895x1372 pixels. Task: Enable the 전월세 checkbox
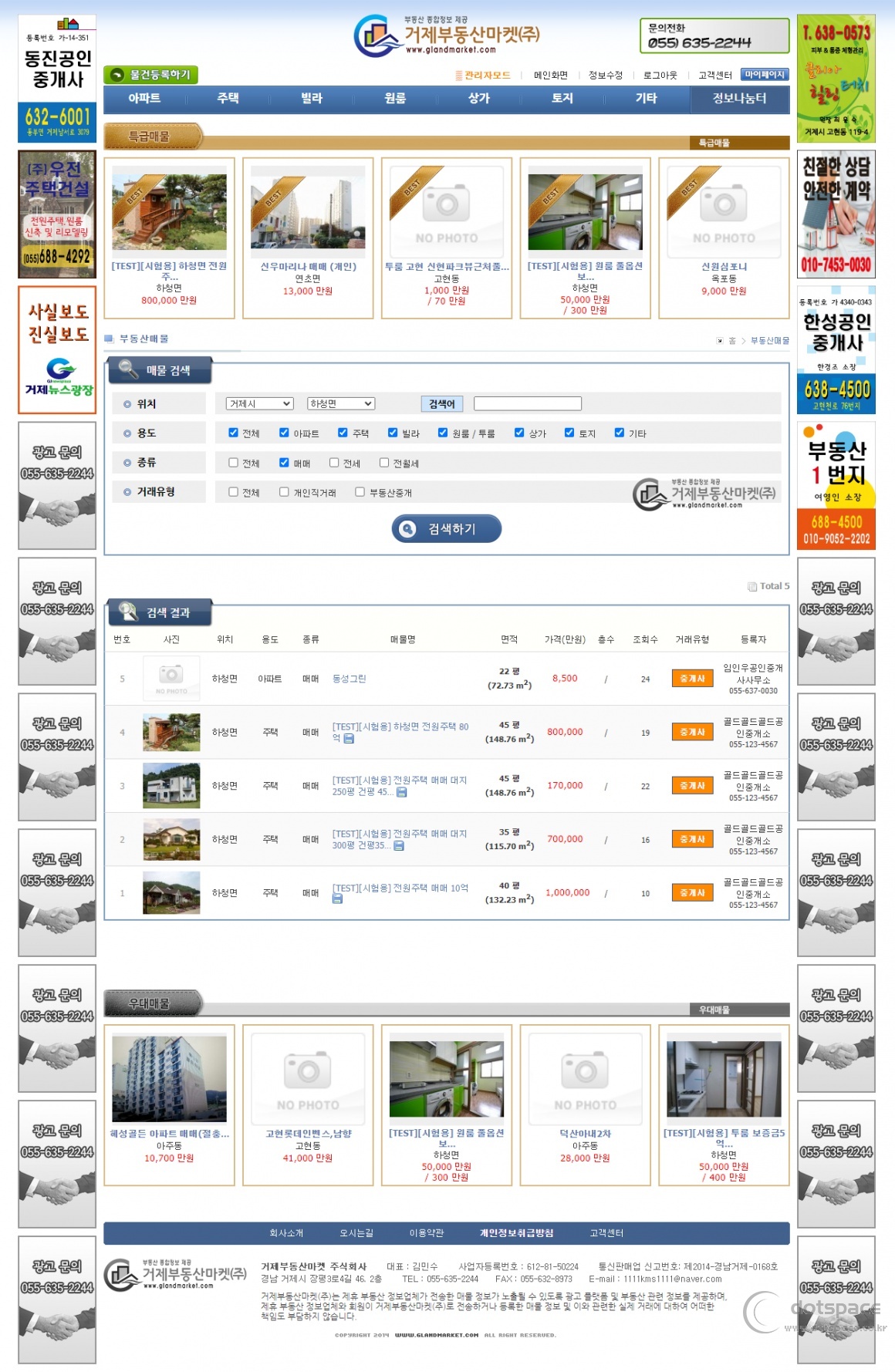[384, 463]
